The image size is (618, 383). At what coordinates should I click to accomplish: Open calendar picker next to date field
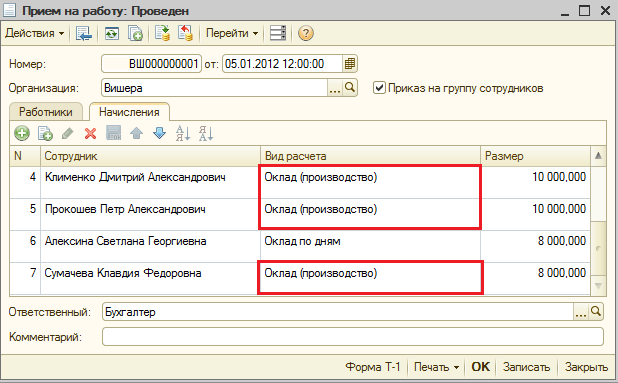(350, 64)
